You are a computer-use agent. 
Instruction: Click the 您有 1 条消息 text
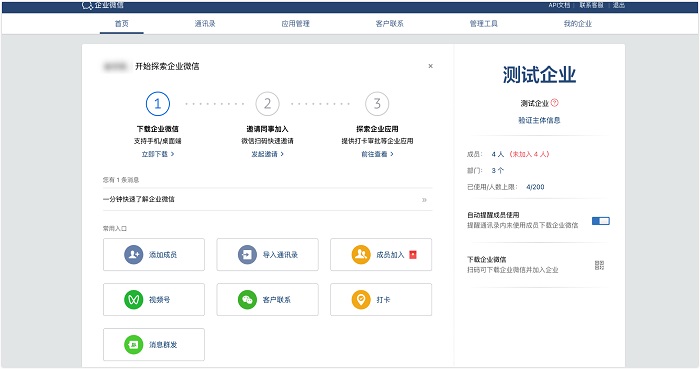(x=121, y=180)
